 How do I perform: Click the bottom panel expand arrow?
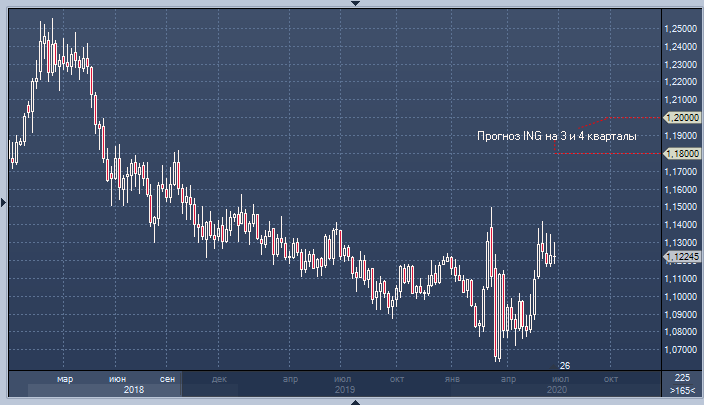(x=352, y=401)
